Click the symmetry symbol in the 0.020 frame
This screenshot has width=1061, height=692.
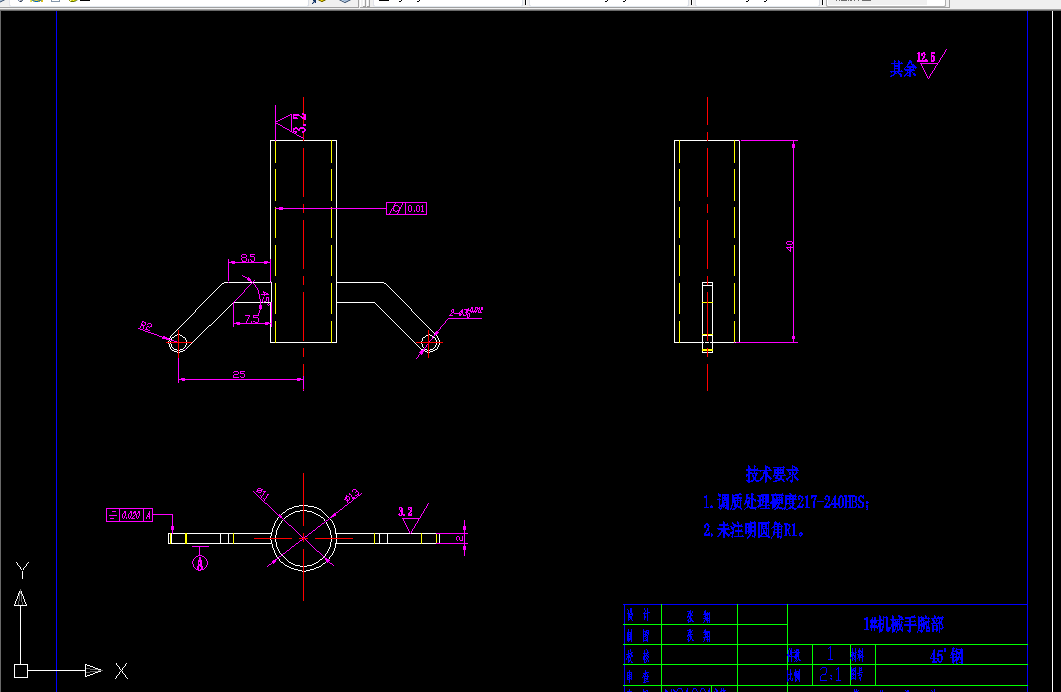coord(113,515)
